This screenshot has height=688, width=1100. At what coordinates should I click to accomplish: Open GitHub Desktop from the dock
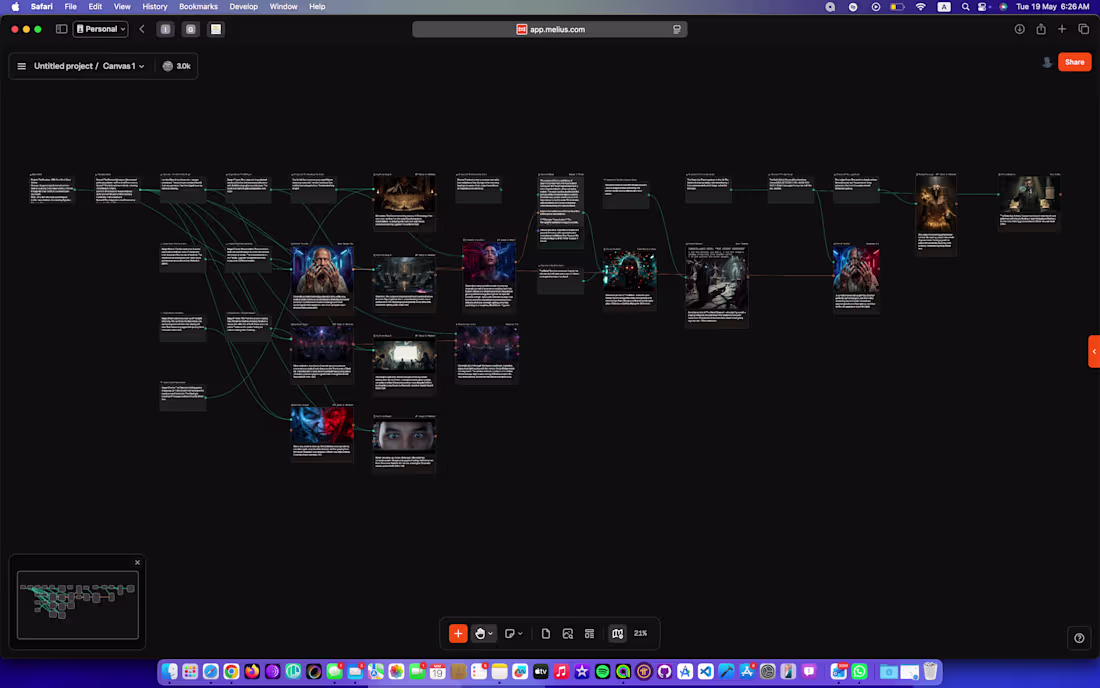coord(664,671)
